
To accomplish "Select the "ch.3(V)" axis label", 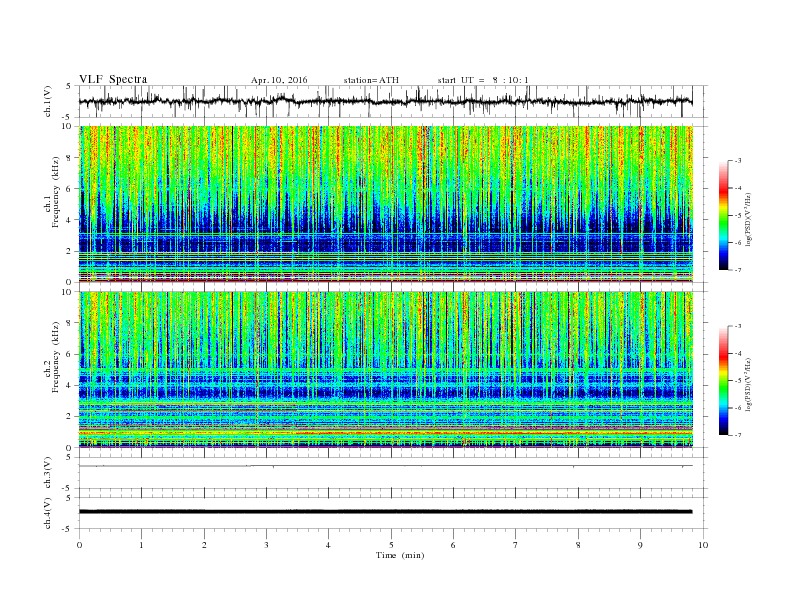I will pyautogui.click(x=48, y=473).
